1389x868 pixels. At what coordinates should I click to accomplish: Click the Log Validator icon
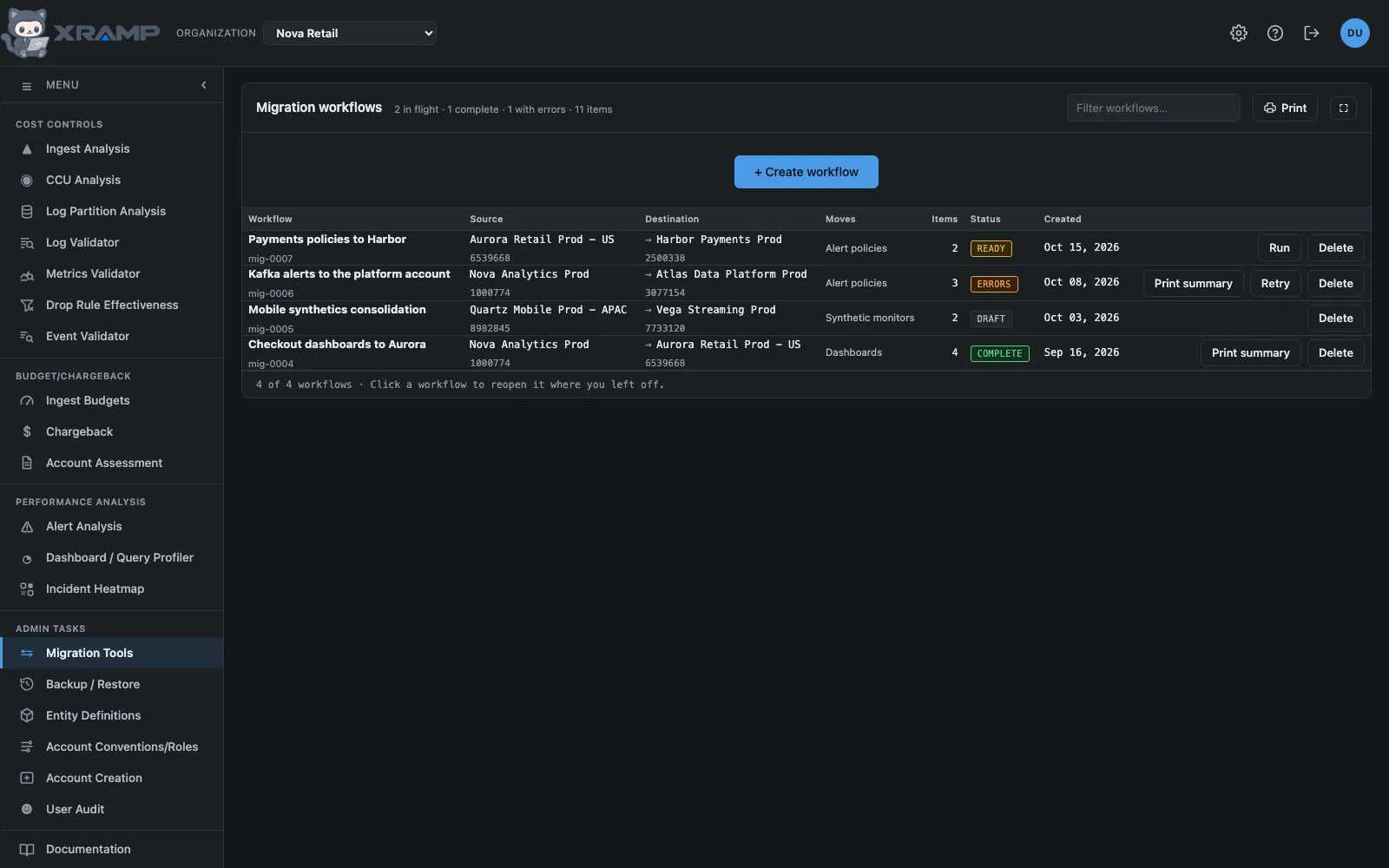click(x=27, y=243)
